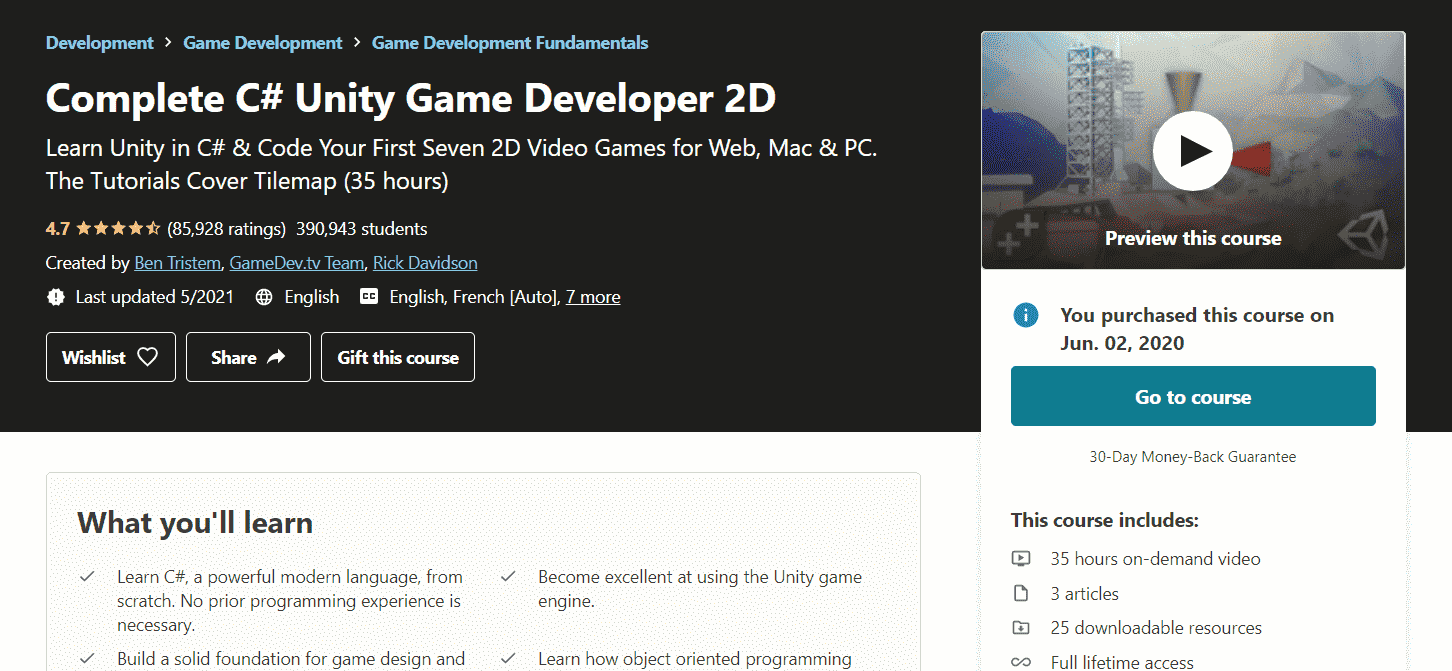Click the articles document icon
This screenshot has height=671, width=1452.
point(1021,594)
